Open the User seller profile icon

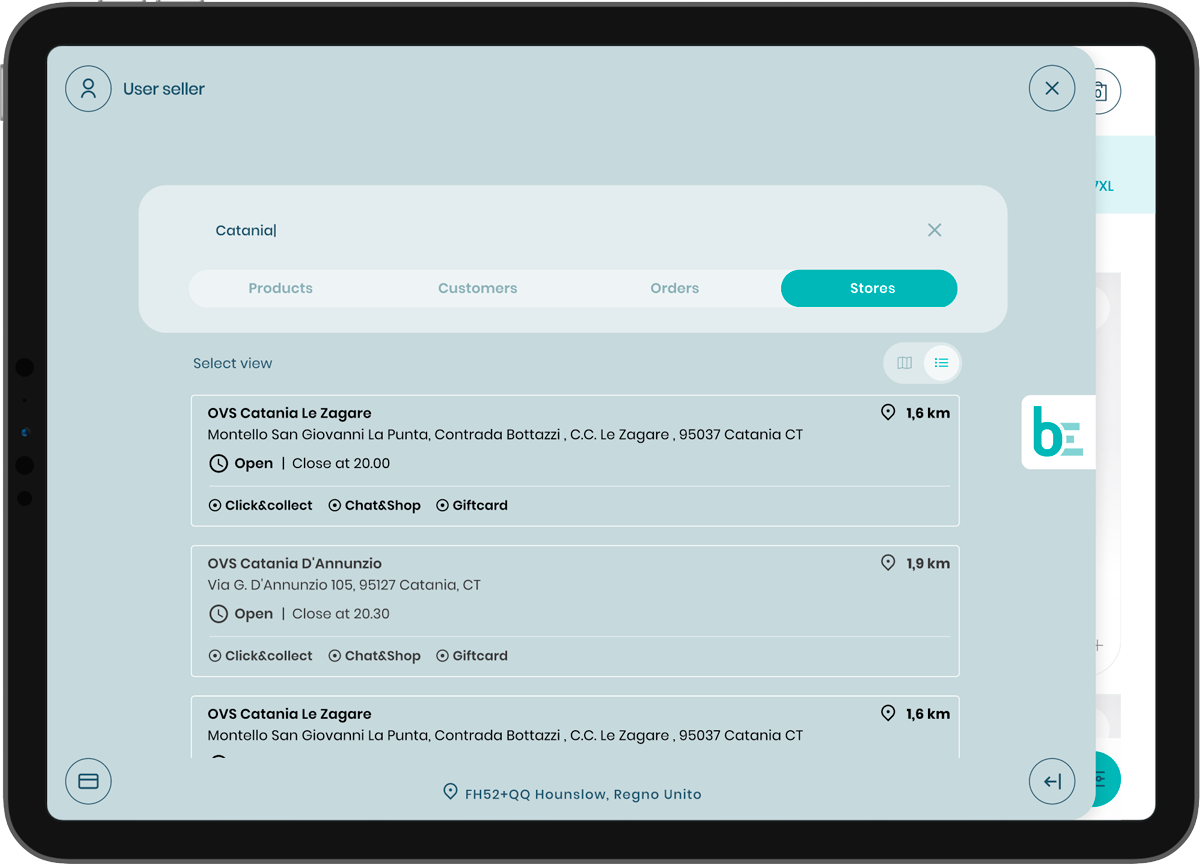88,88
